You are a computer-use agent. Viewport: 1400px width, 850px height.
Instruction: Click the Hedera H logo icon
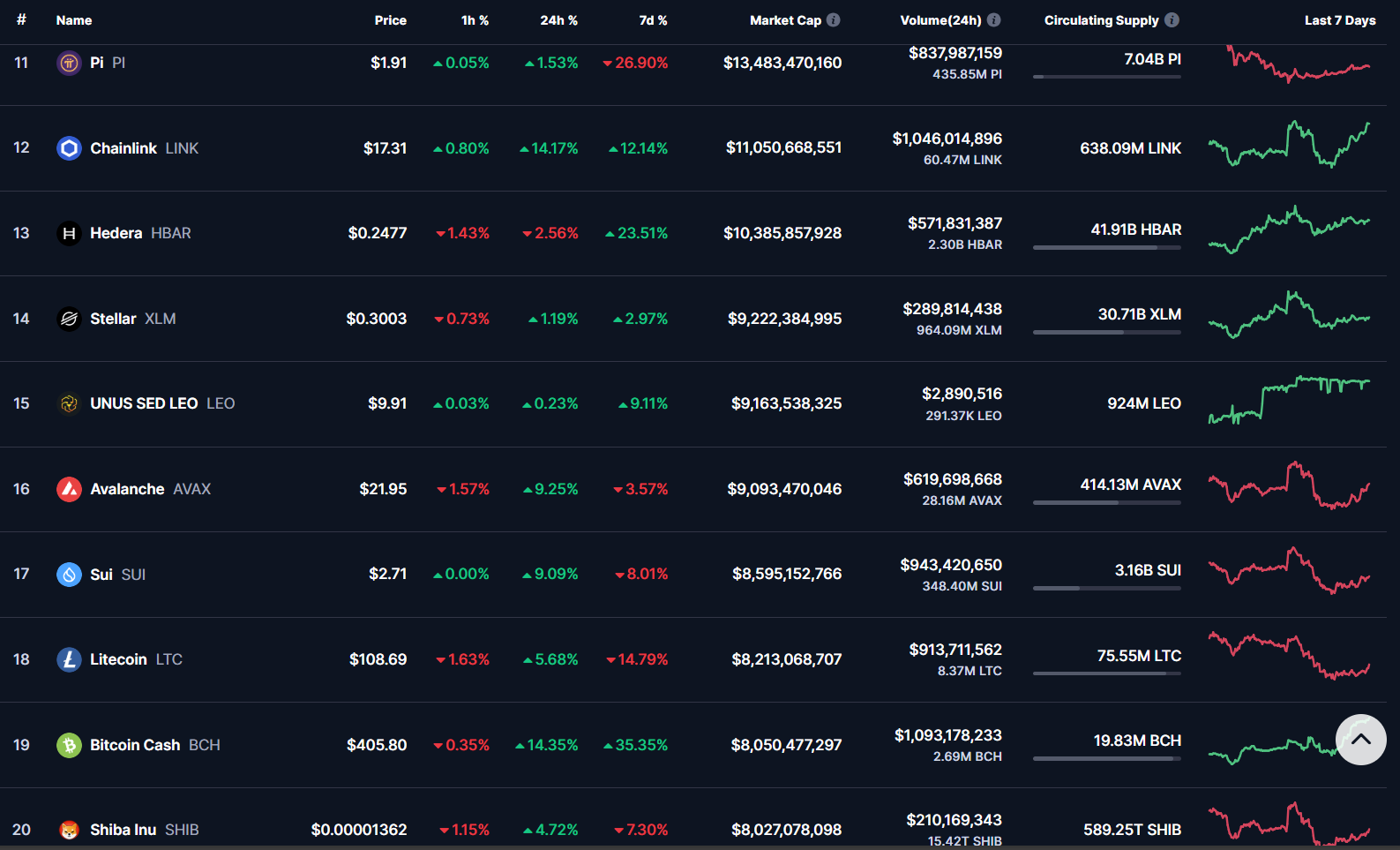tap(69, 233)
